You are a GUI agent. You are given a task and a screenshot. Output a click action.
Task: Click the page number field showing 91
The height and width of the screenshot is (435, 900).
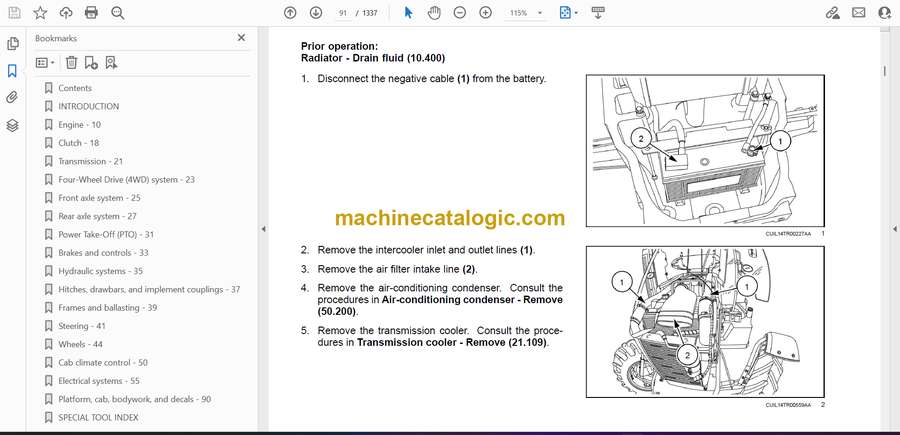344,13
